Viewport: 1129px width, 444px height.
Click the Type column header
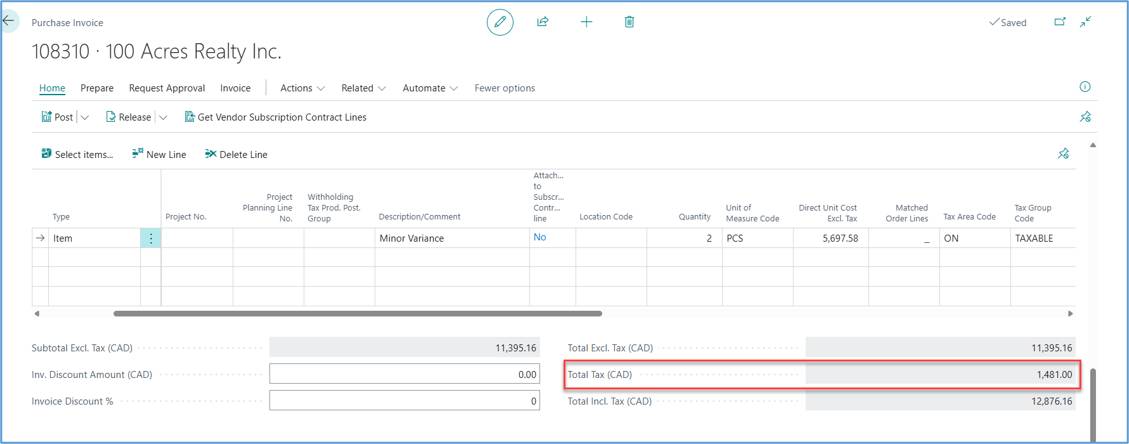[61, 217]
